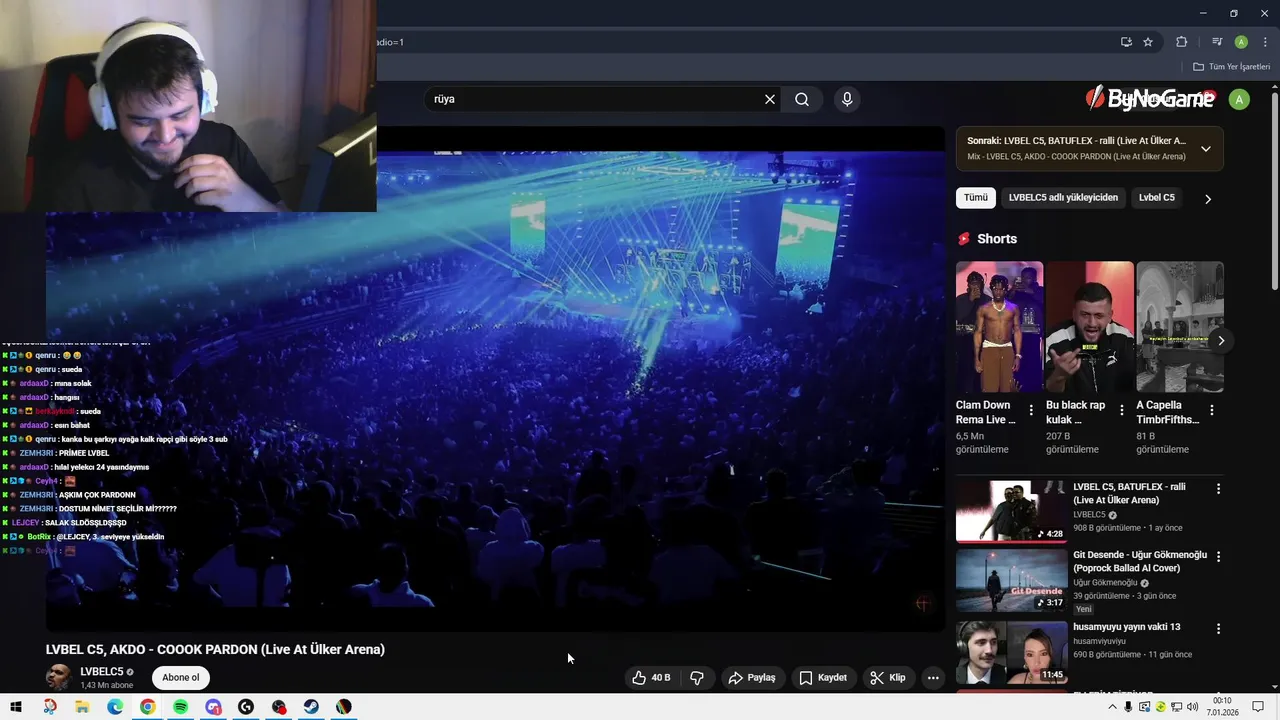This screenshot has width=1280, height=720.
Task: Show next Shorts with arrow
Action: coord(1220,341)
